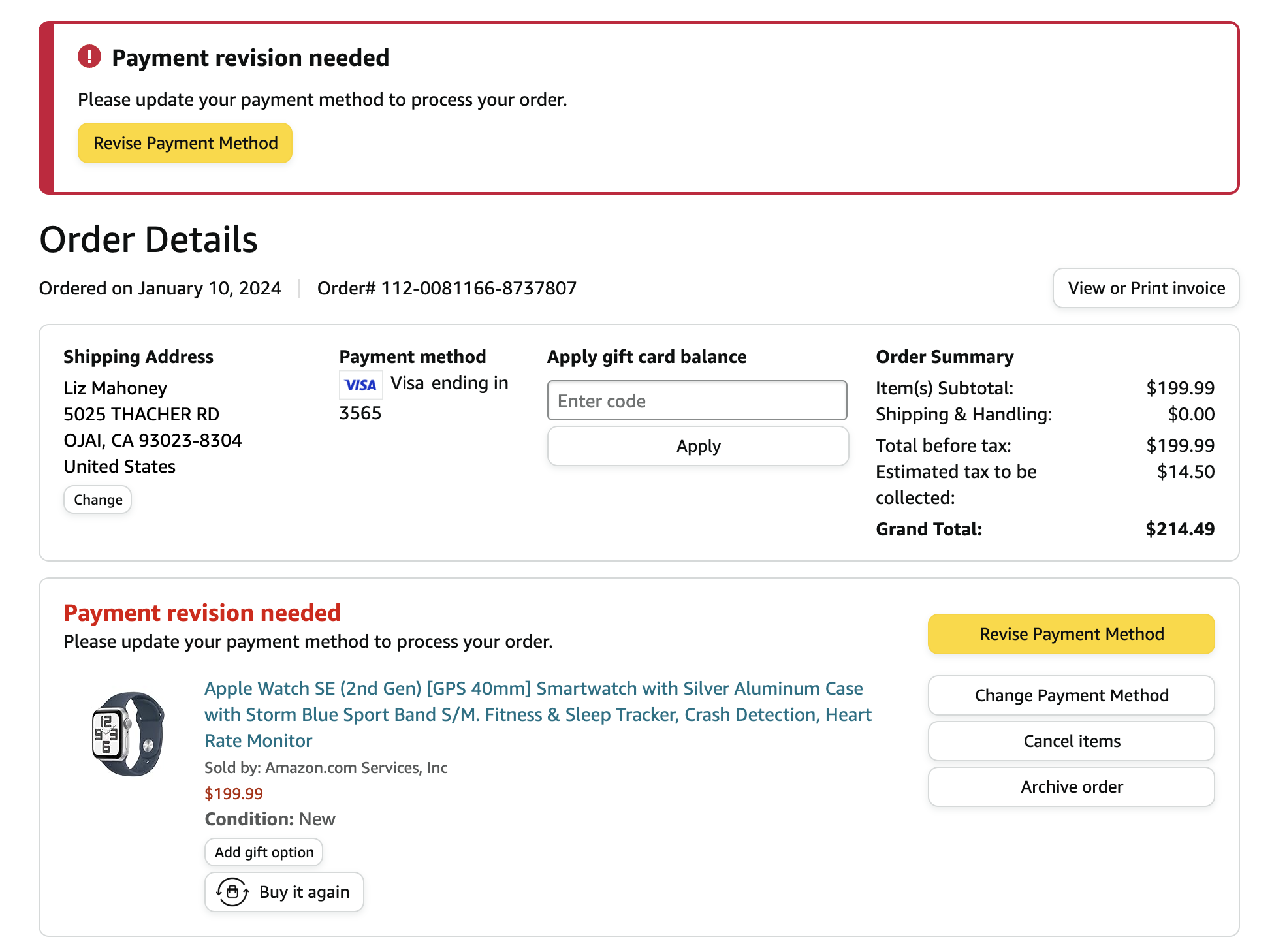
Task: Click the Grand Total amount $214.49
Action: (1180, 529)
